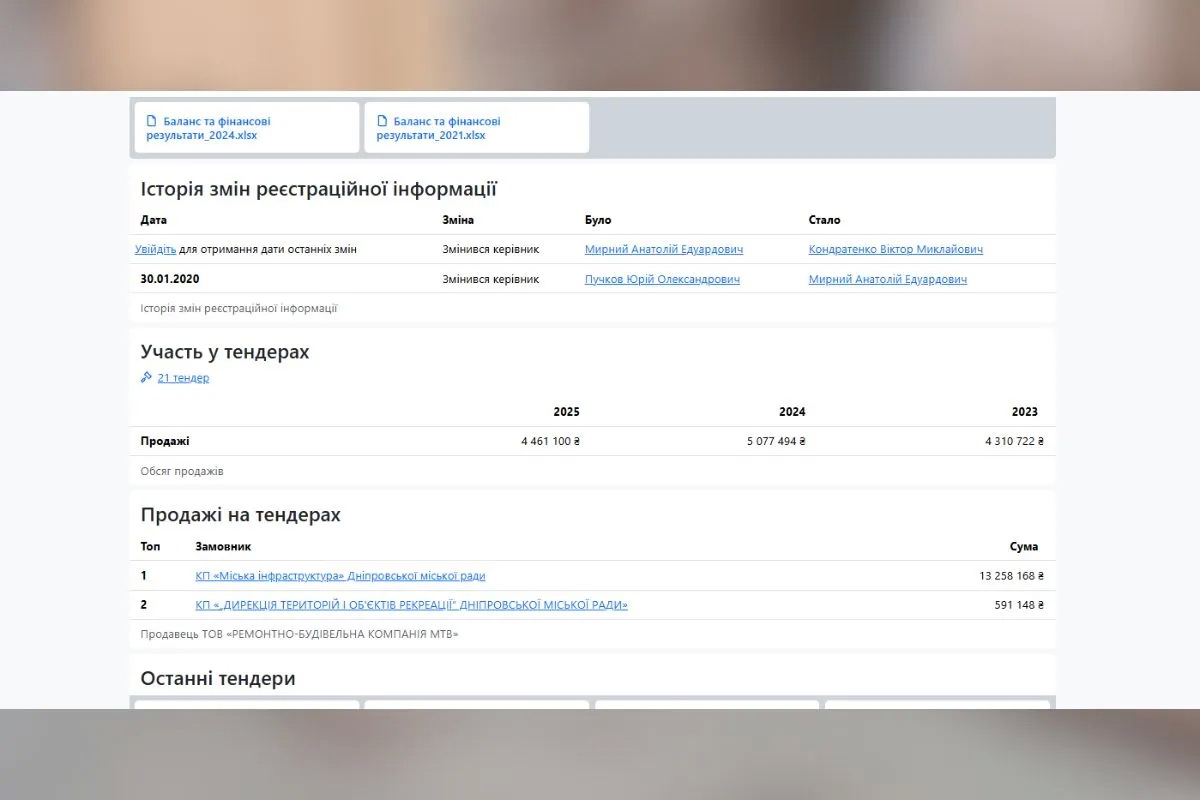This screenshot has width=1200, height=800.
Task: Click the 2023 column header
Action: 1025,412
